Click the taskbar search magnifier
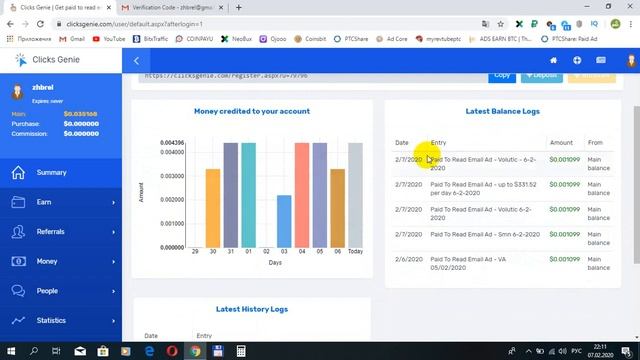 tap(34, 351)
